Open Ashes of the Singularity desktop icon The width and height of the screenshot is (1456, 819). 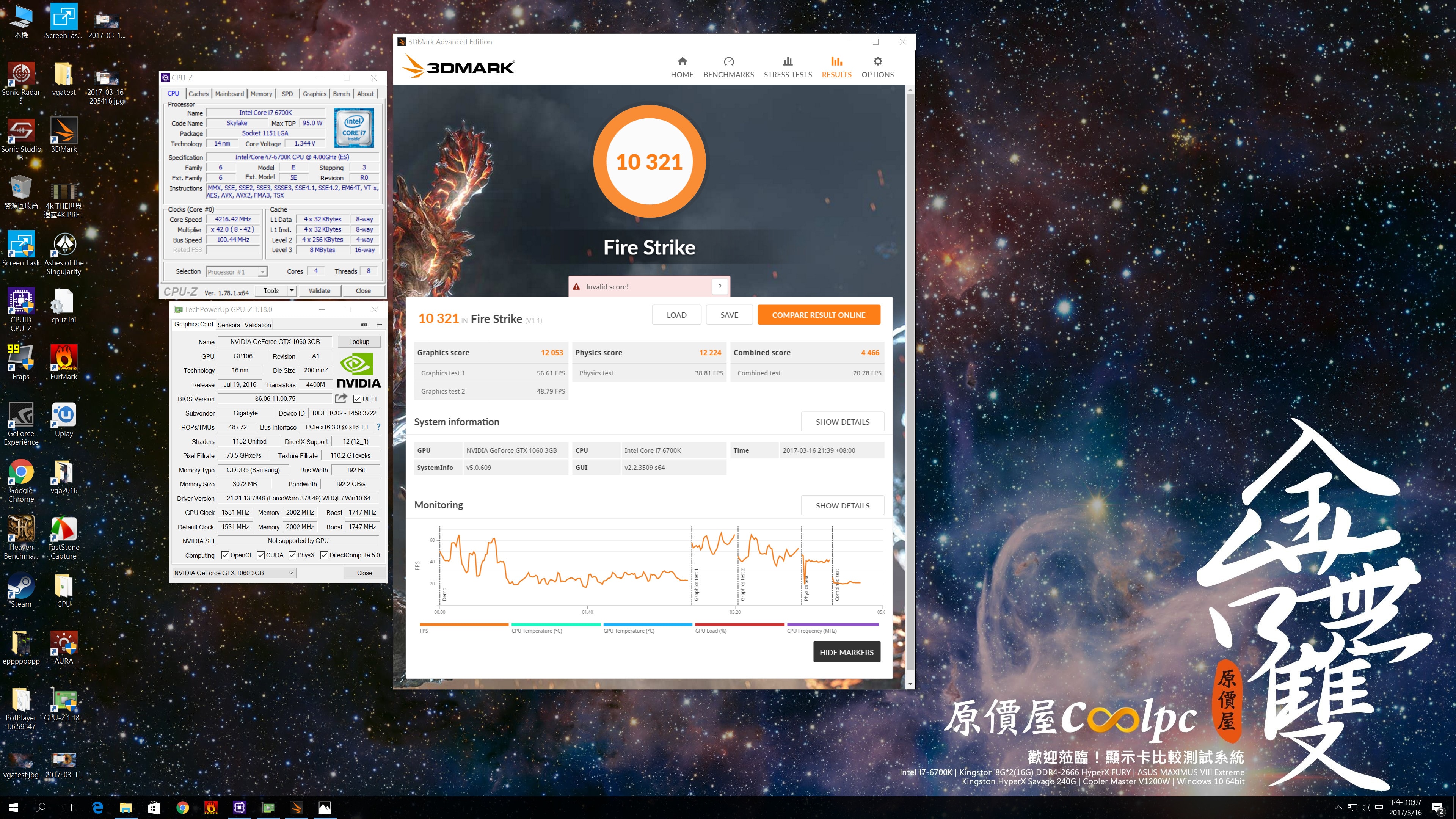point(64,253)
